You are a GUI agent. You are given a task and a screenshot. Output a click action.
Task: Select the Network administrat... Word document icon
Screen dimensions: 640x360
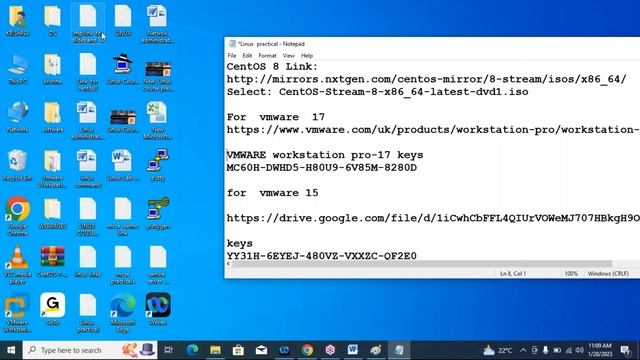point(158,24)
